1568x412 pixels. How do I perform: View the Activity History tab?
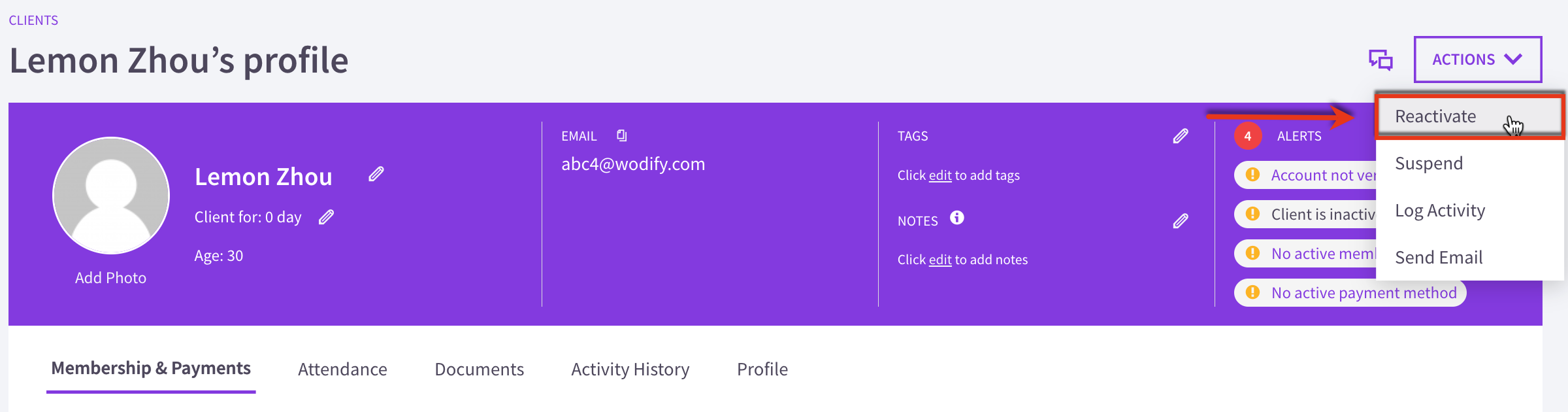(x=630, y=369)
